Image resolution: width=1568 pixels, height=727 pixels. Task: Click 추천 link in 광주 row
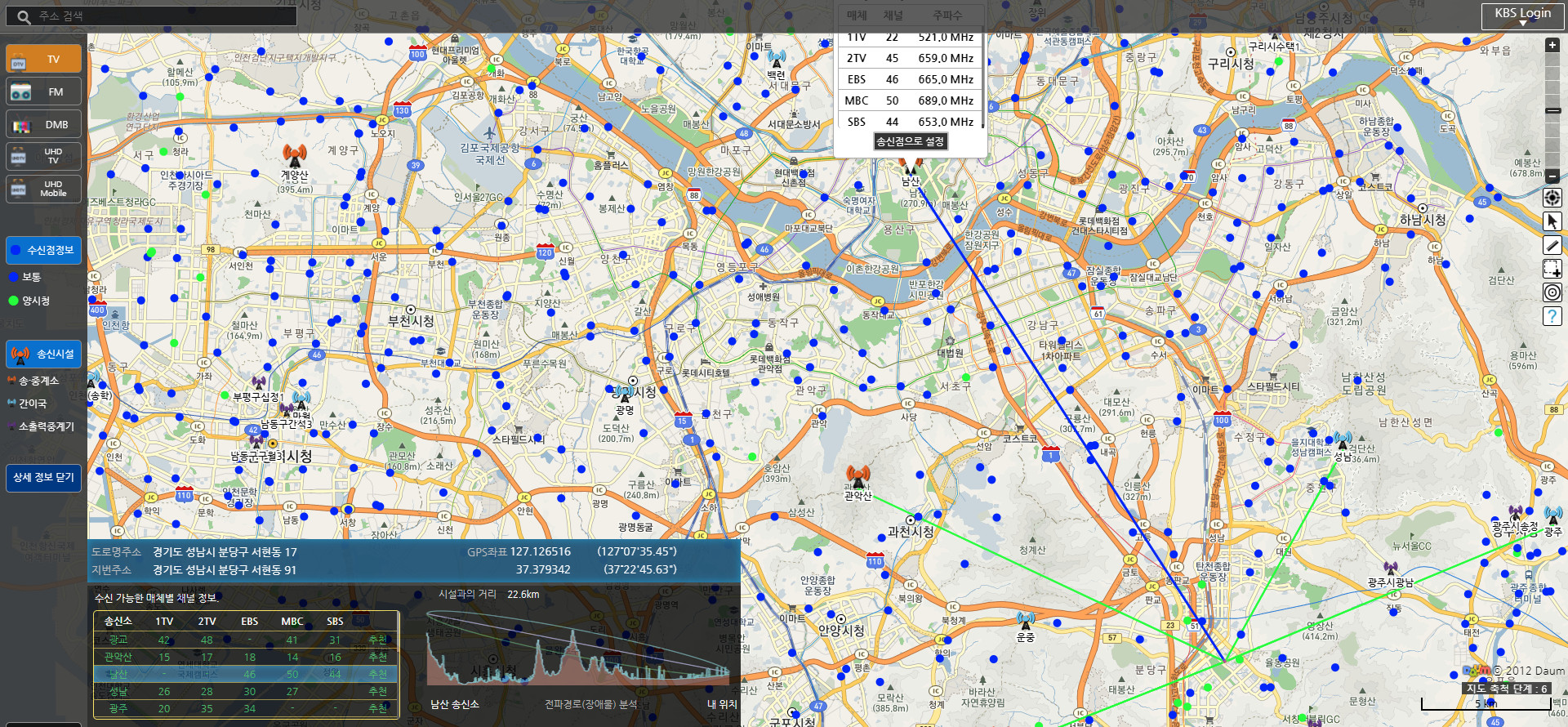point(377,708)
